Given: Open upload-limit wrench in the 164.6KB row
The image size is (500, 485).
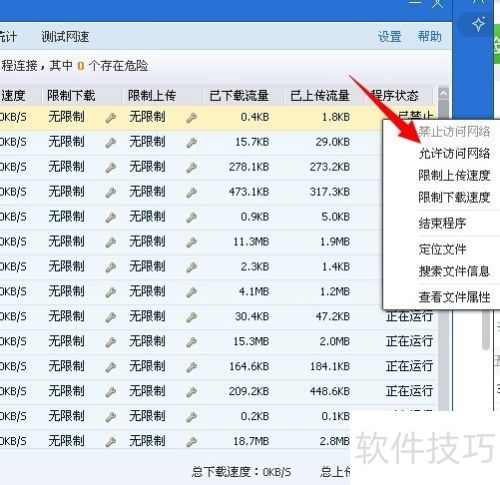Looking at the screenshot, I should (191, 367).
